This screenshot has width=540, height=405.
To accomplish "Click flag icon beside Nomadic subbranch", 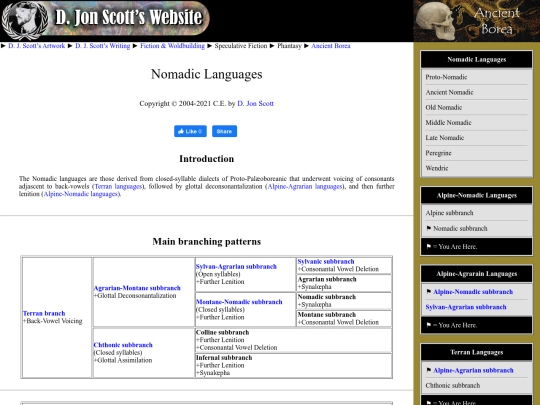I will pyautogui.click(x=428, y=228).
